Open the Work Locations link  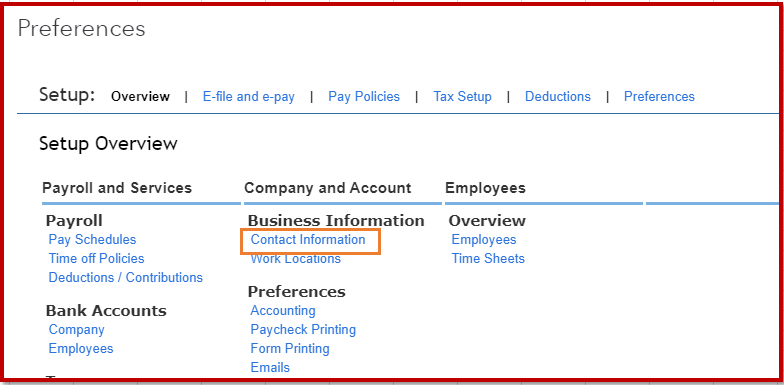296,259
